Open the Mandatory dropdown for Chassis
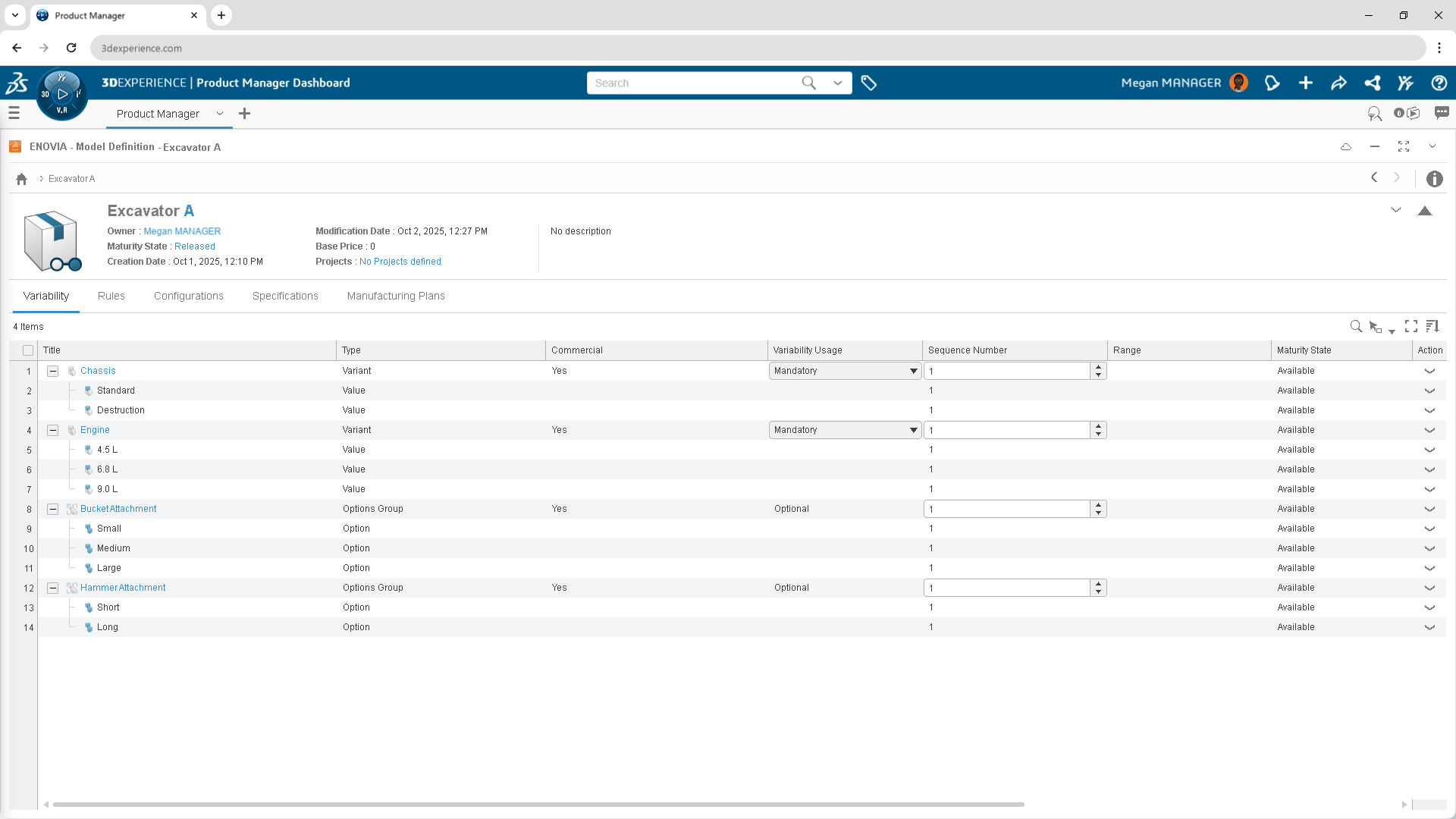This screenshot has height=819, width=1456. [913, 371]
